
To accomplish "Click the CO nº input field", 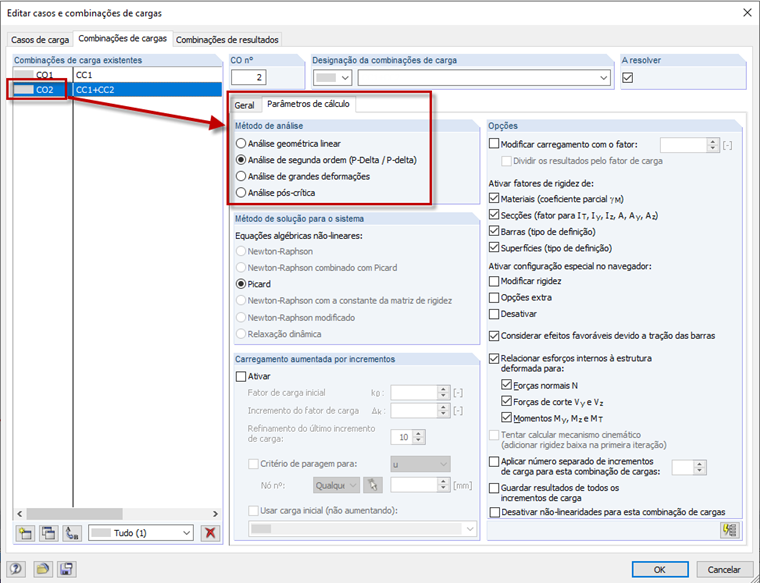I will point(249,77).
